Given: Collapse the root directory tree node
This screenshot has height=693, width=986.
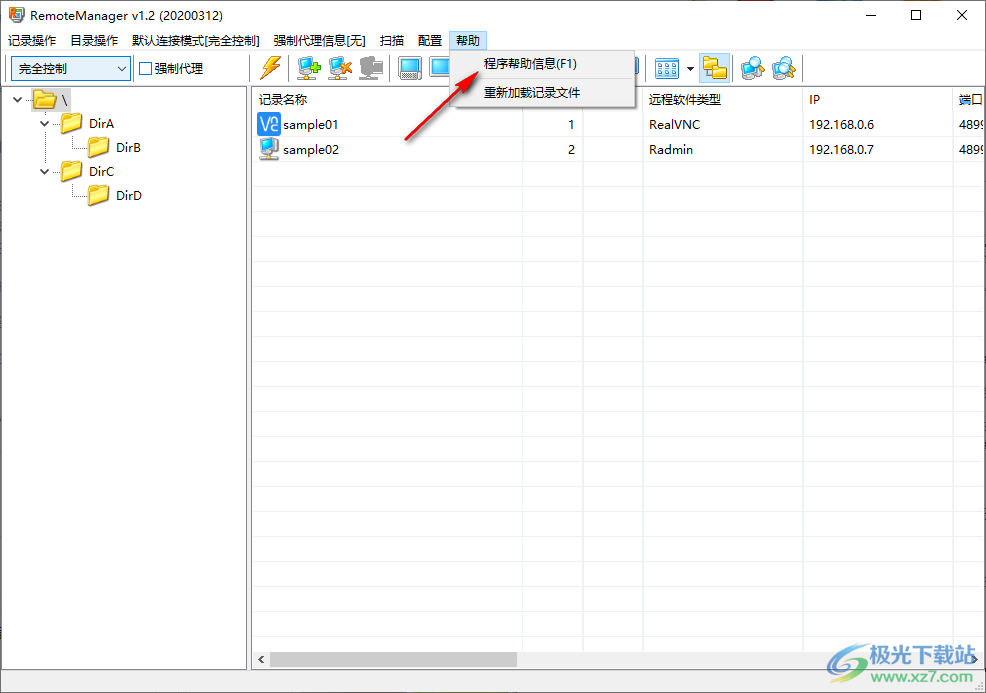Looking at the screenshot, I should click(18, 99).
